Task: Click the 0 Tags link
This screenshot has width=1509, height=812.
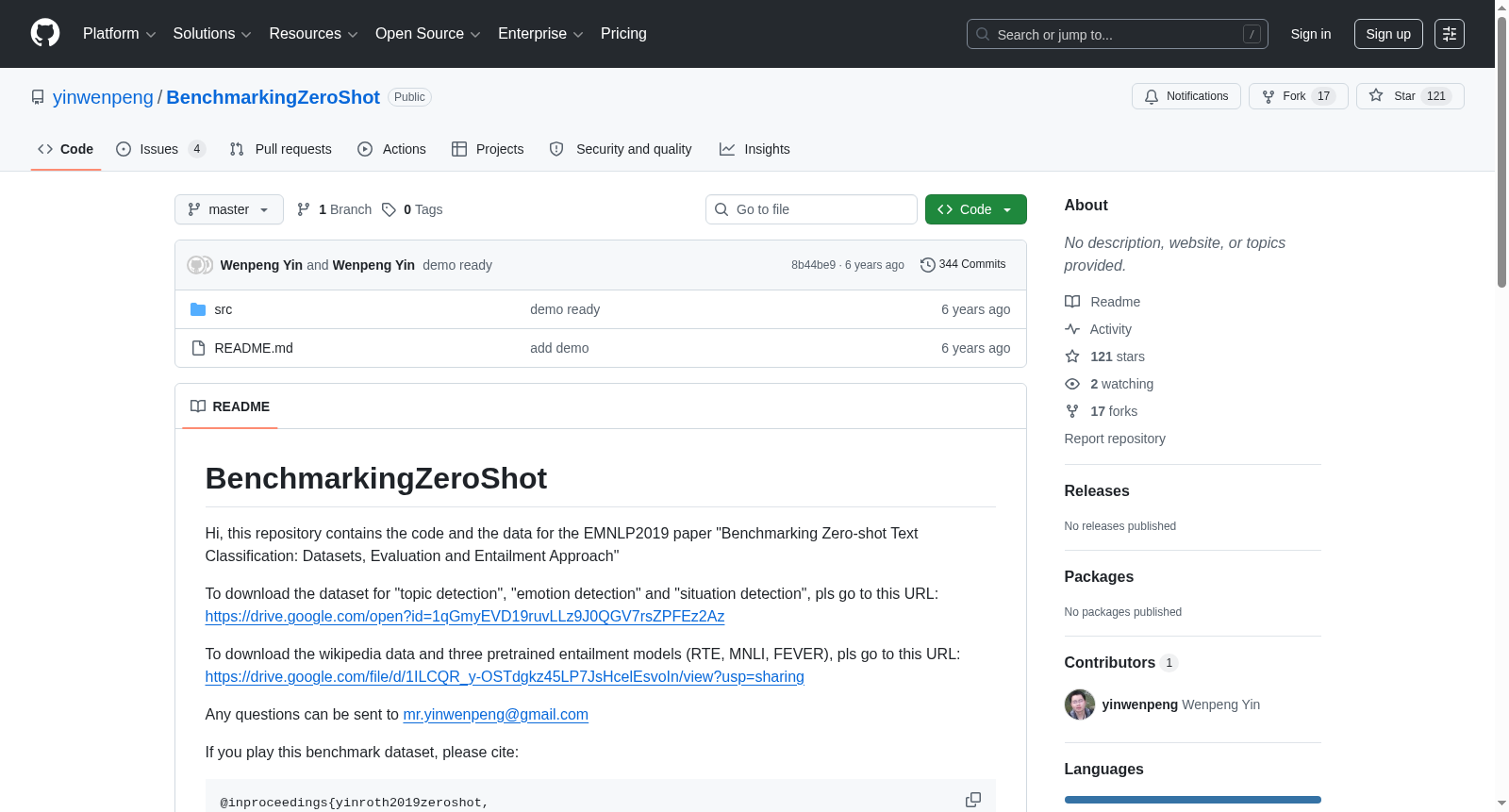Action: pyautogui.click(x=412, y=209)
